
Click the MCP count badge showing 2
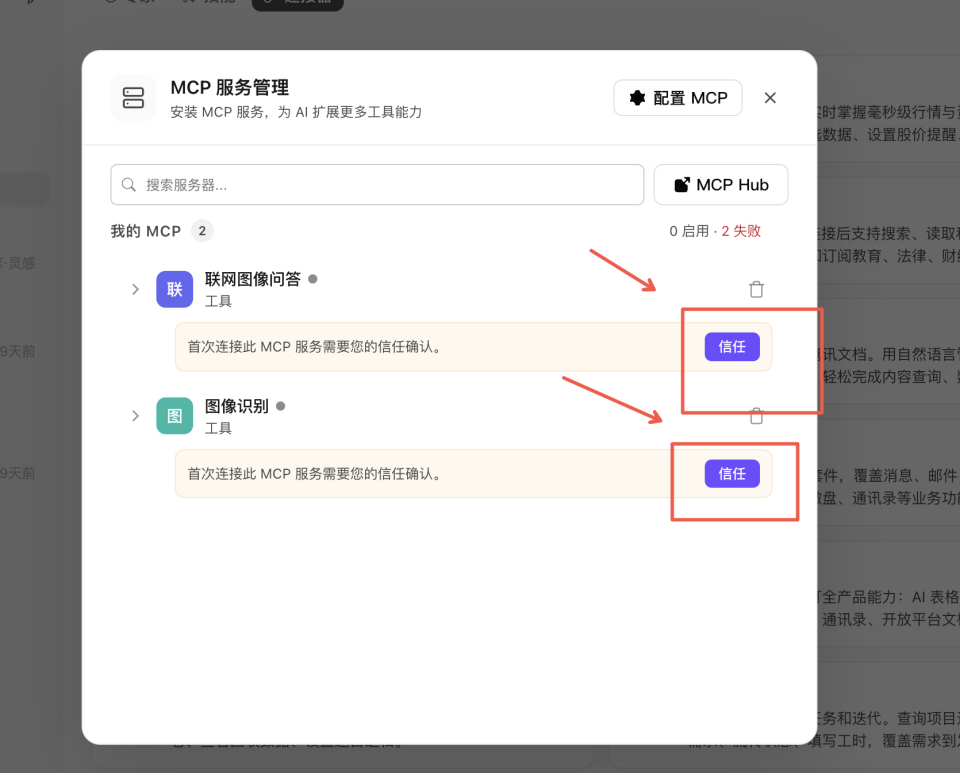coord(202,231)
